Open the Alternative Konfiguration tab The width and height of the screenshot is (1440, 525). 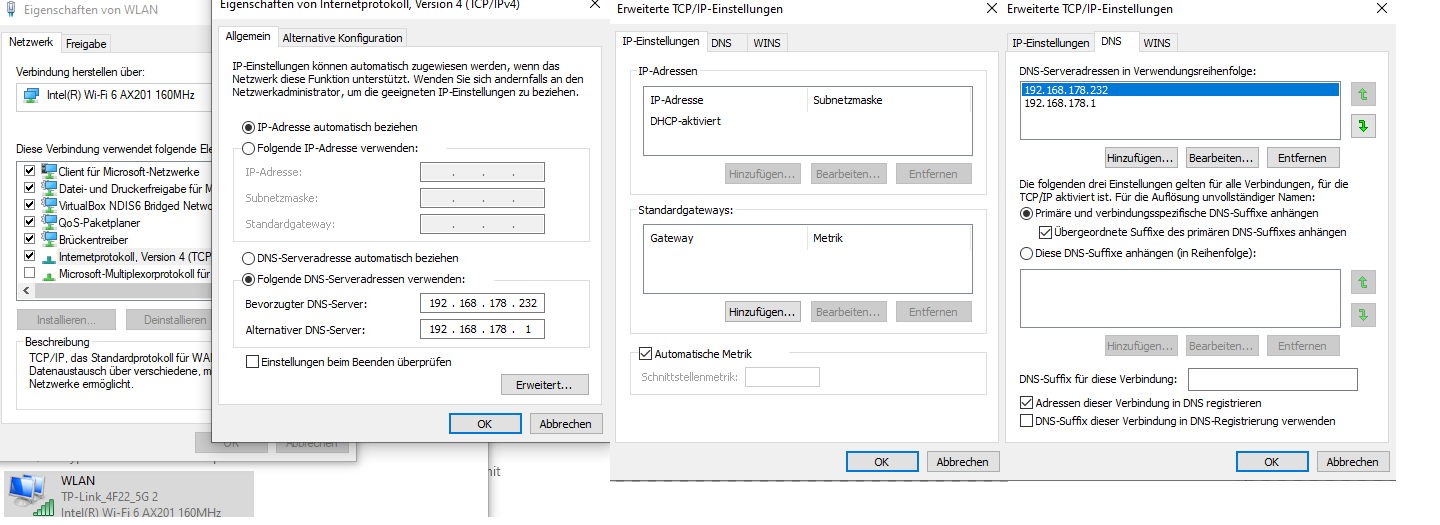[342, 38]
